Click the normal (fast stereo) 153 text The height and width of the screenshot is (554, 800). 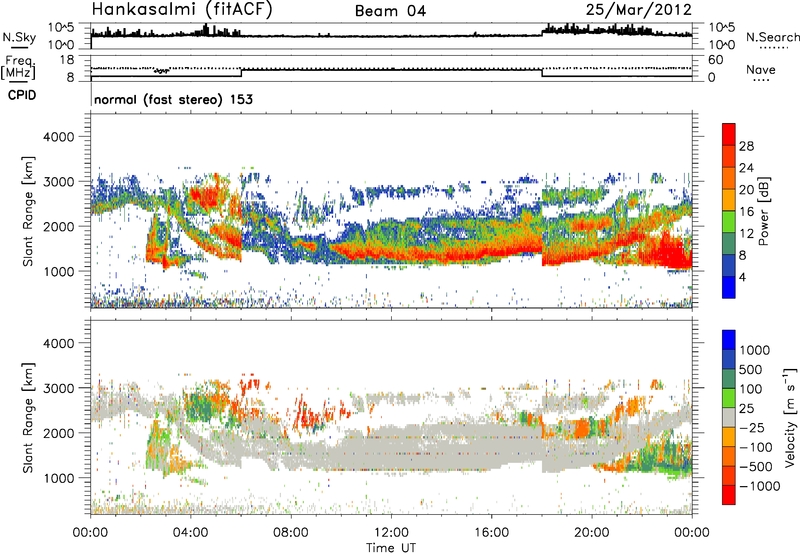[x=173, y=99]
